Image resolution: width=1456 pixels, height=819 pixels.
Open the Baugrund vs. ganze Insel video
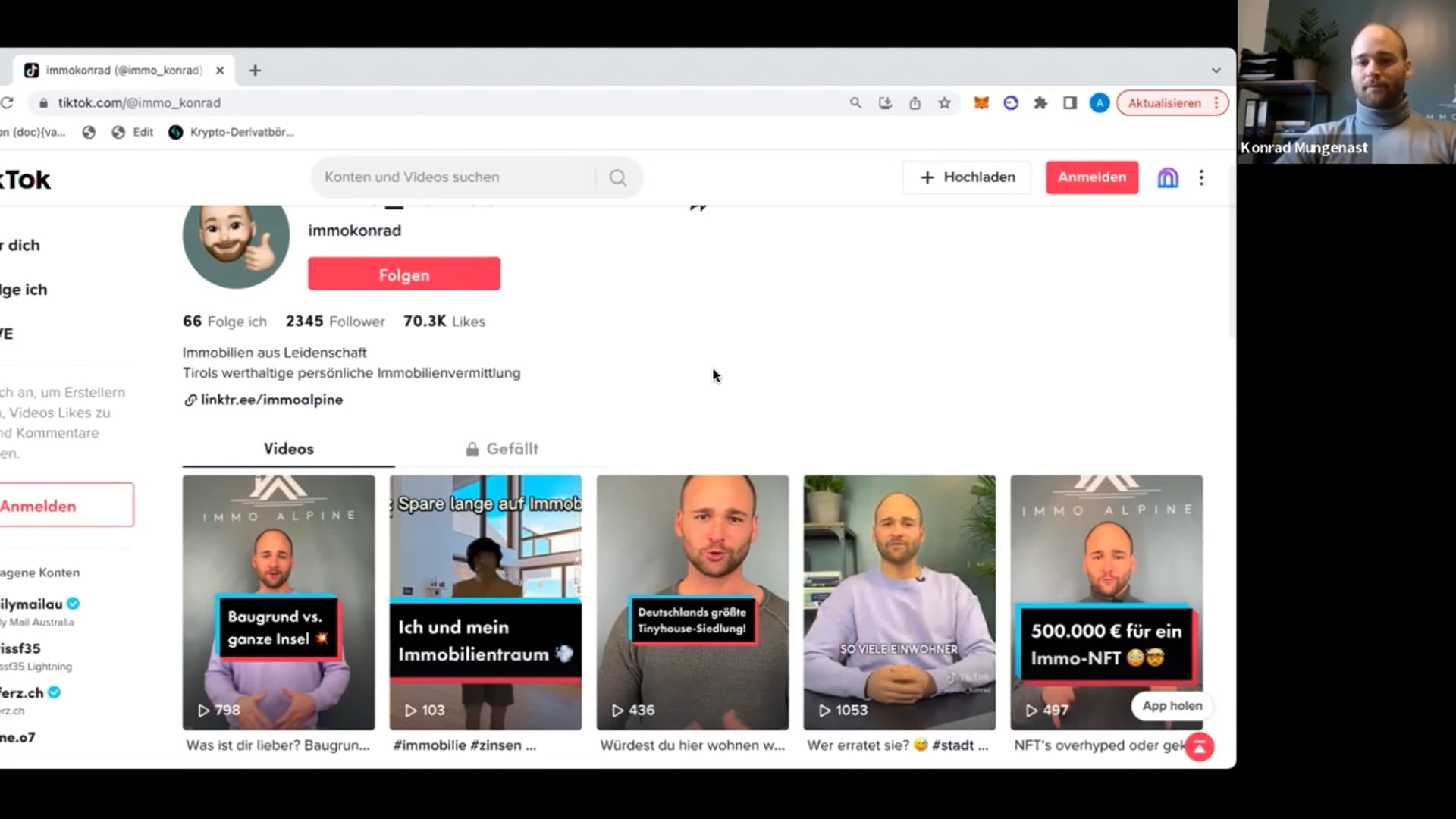tap(278, 602)
